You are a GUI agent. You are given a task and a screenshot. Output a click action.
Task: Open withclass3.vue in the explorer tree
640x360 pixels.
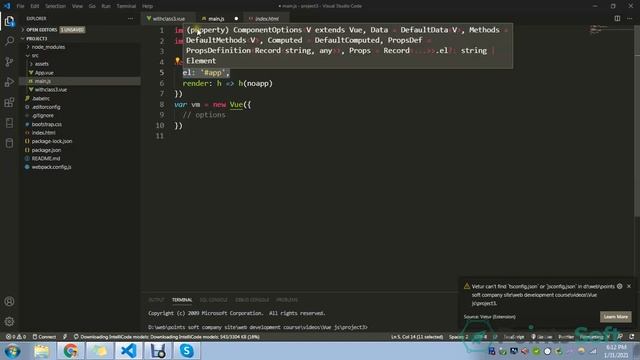pyautogui.click(x=80, y=89)
